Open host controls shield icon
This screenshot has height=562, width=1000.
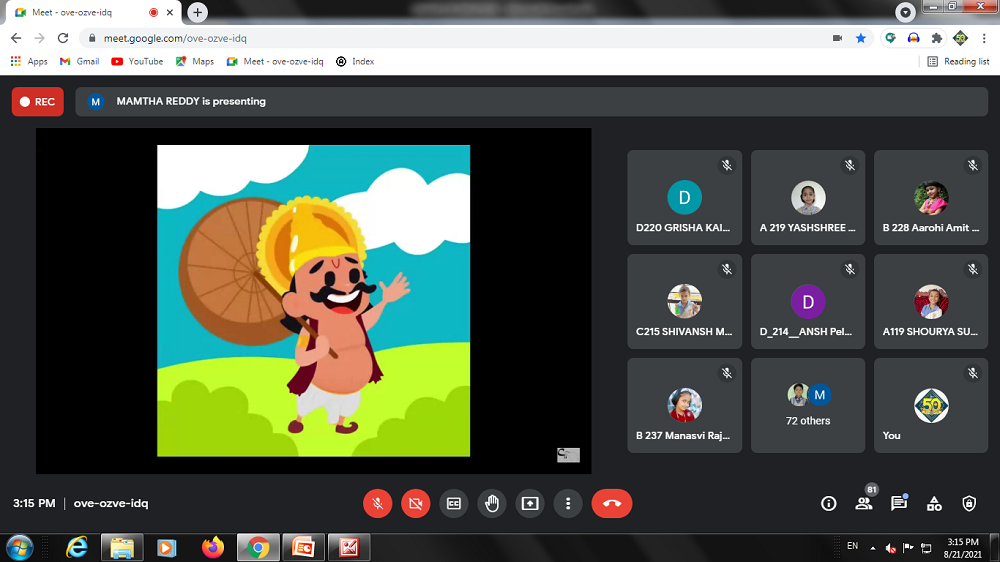point(968,504)
